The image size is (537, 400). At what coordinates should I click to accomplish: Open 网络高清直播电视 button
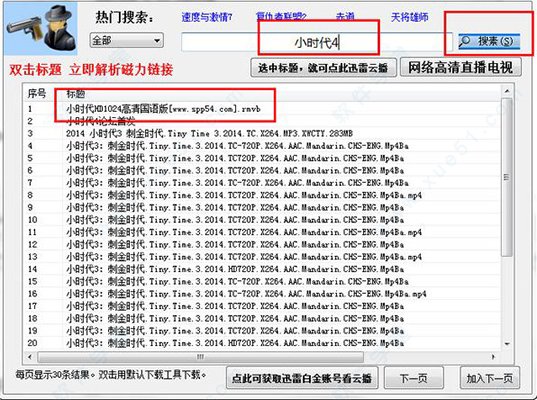[x=461, y=67]
